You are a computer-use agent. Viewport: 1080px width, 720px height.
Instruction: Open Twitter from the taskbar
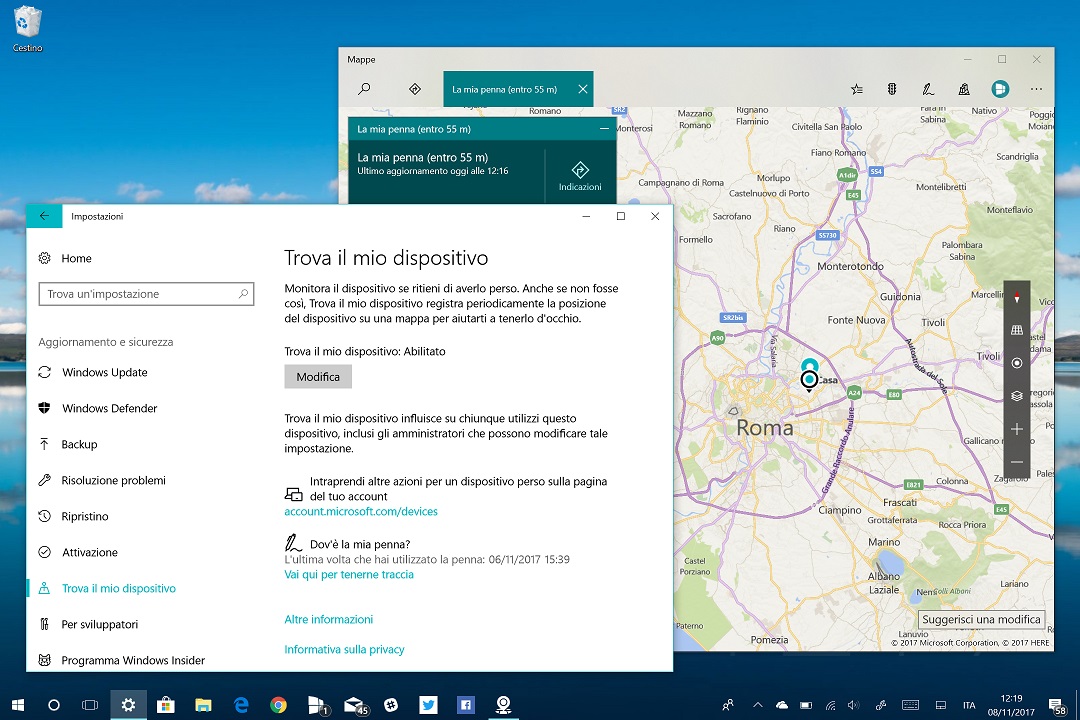click(428, 705)
